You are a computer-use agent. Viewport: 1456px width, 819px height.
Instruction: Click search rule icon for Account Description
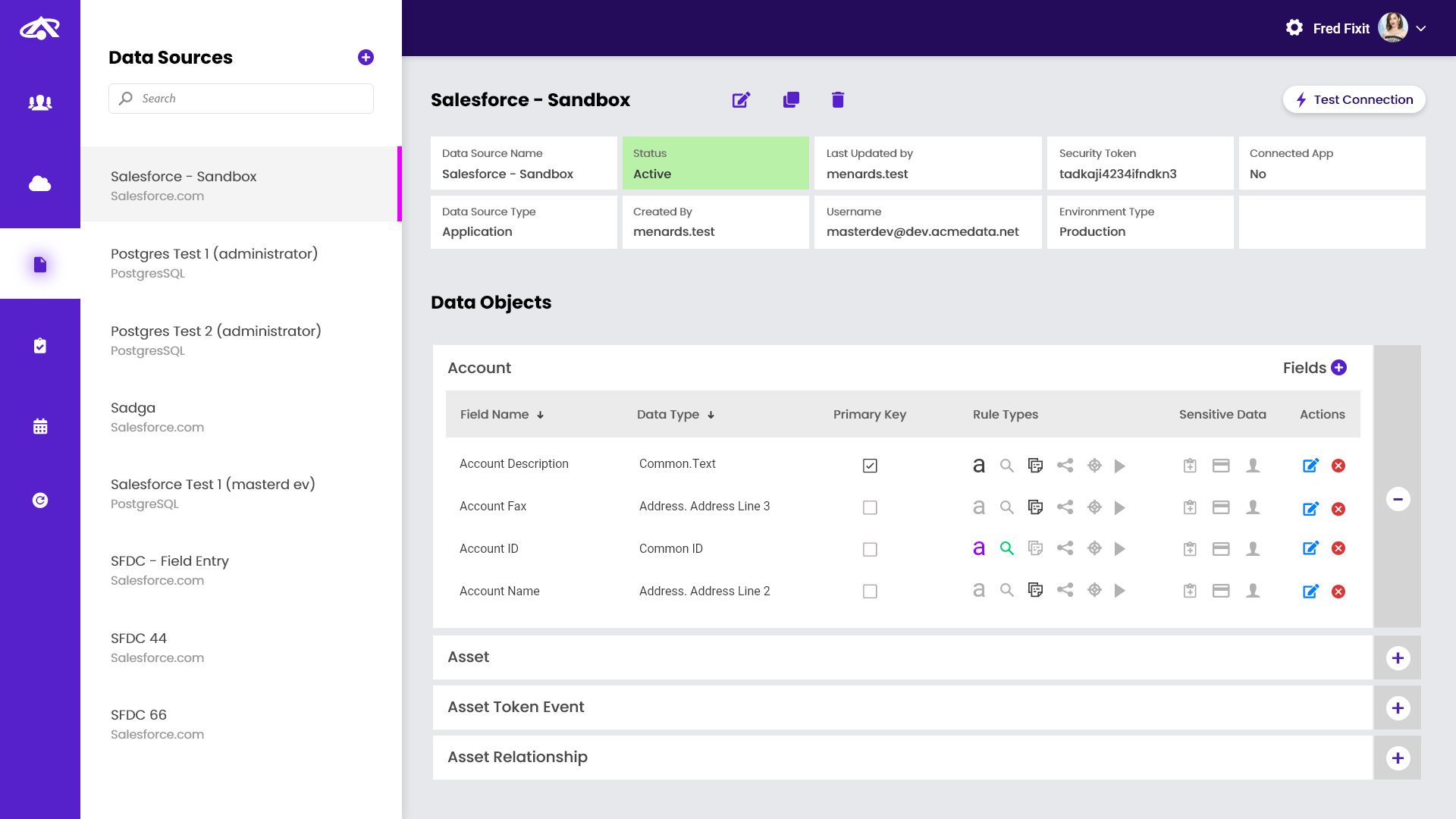pyautogui.click(x=1007, y=466)
